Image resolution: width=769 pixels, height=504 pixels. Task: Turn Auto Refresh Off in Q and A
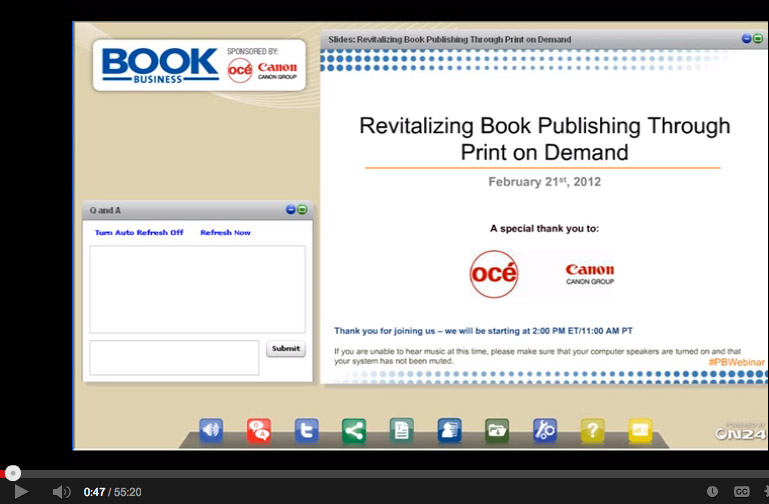(139, 233)
